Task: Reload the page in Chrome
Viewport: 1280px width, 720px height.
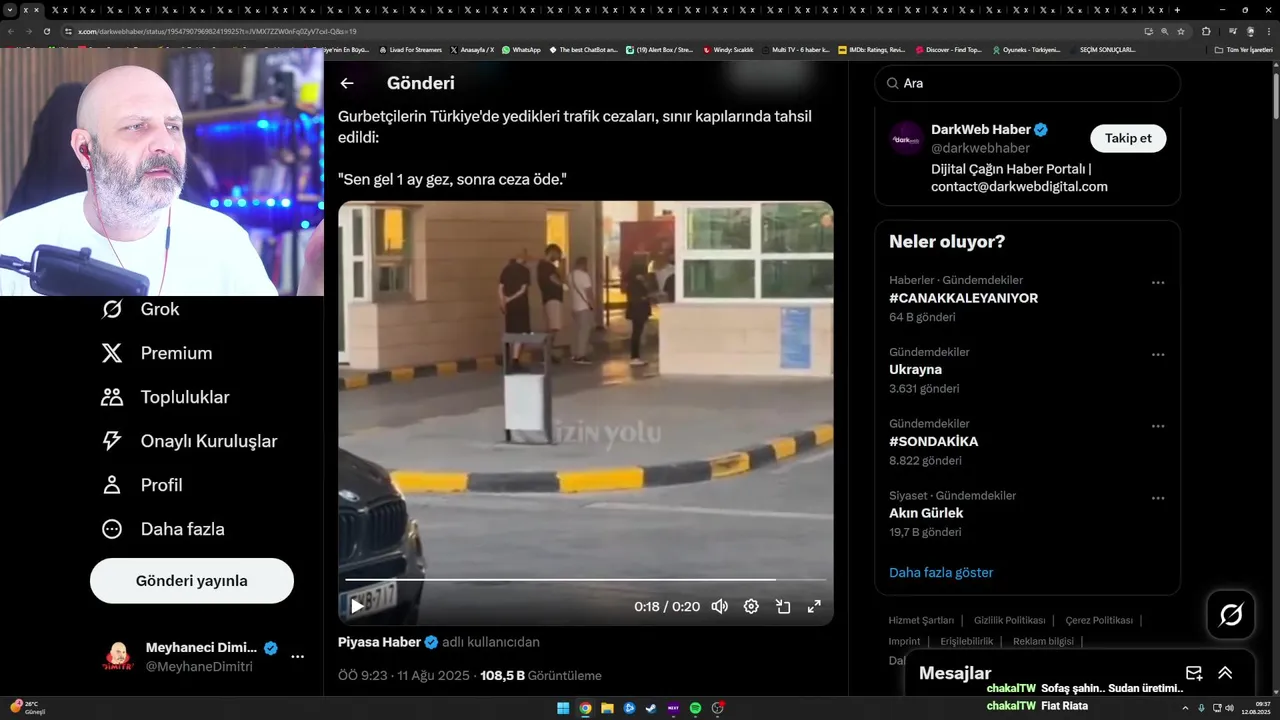Action: [x=46, y=31]
